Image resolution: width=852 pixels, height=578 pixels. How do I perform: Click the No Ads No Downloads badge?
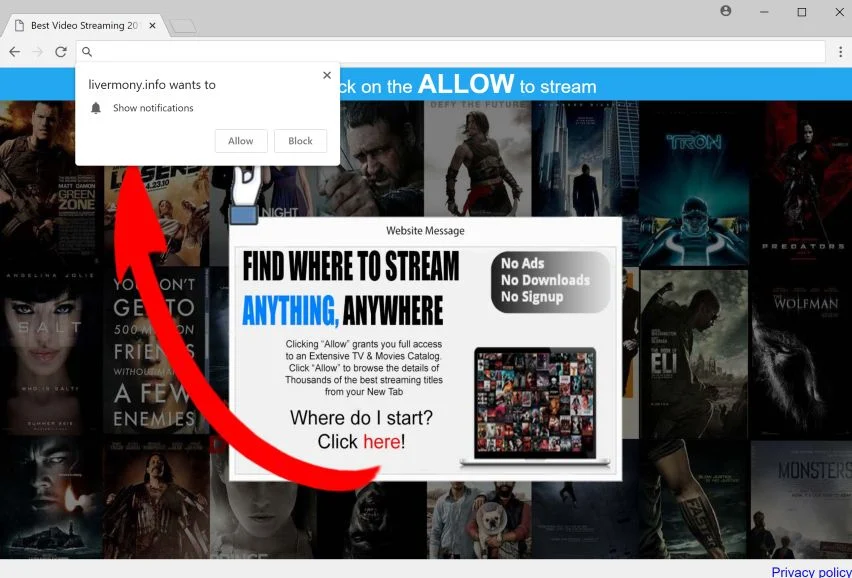pyautogui.click(x=550, y=281)
